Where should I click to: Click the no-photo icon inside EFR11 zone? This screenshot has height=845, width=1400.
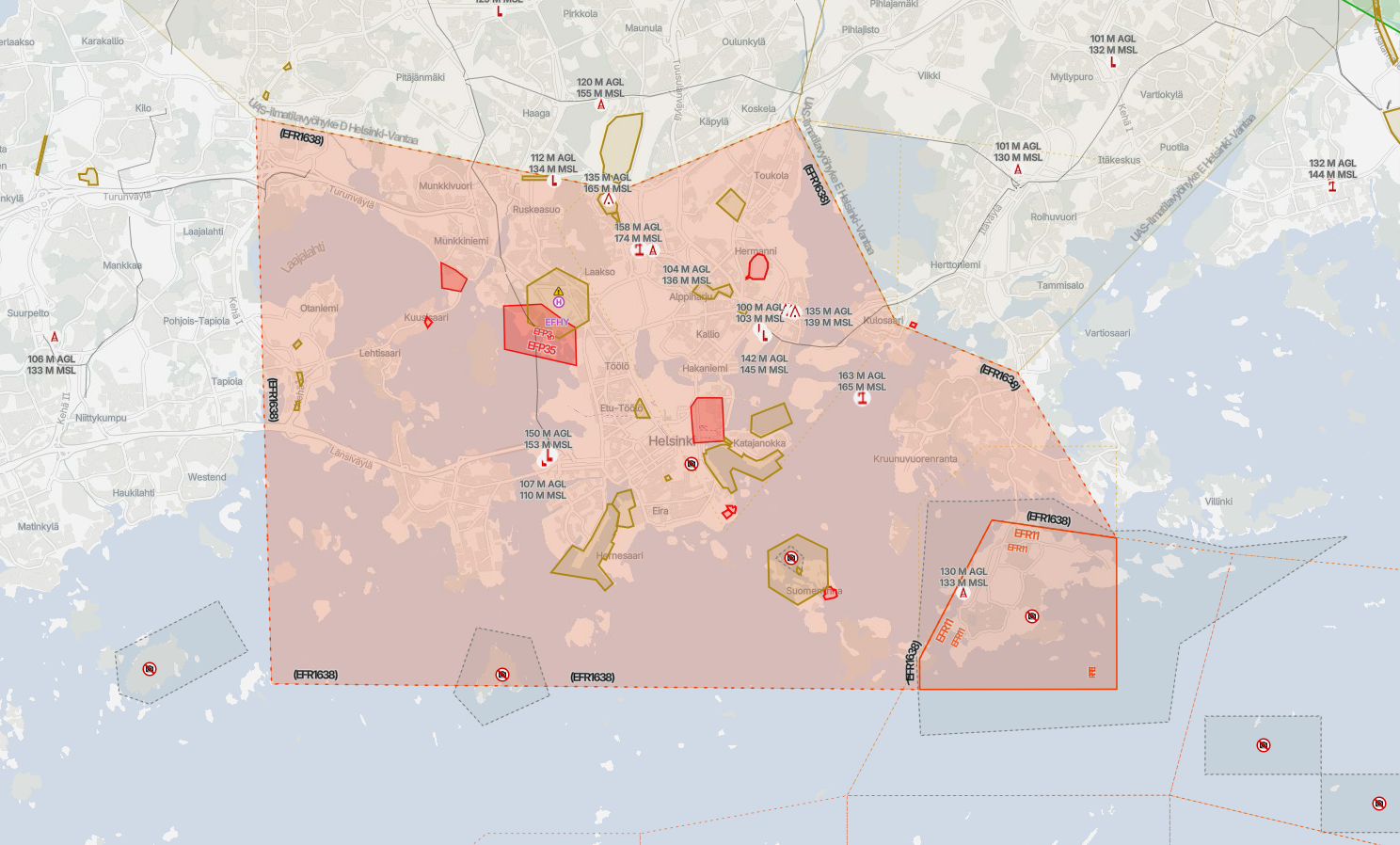point(1032,616)
